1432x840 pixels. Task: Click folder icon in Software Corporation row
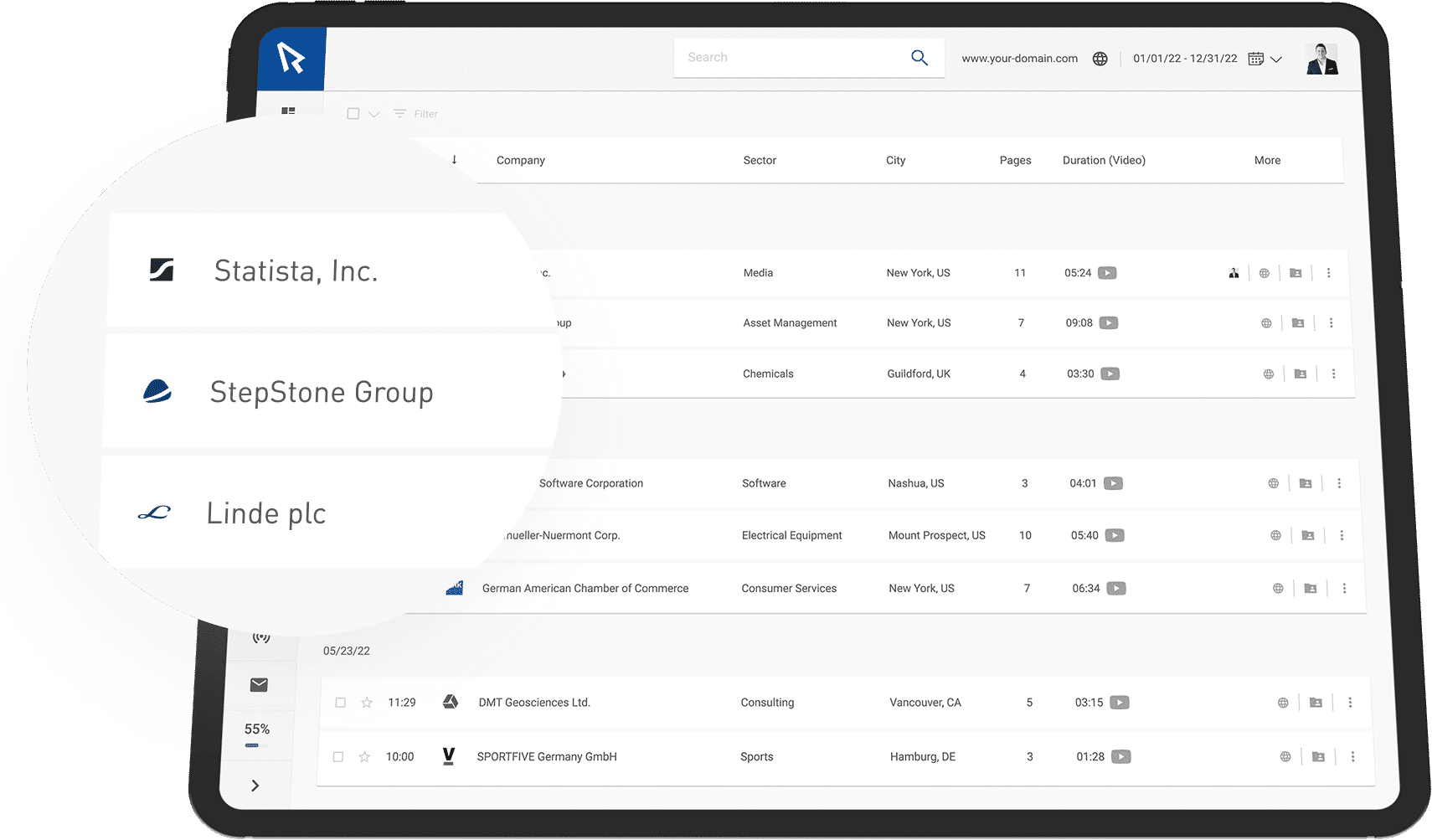(x=1306, y=483)
